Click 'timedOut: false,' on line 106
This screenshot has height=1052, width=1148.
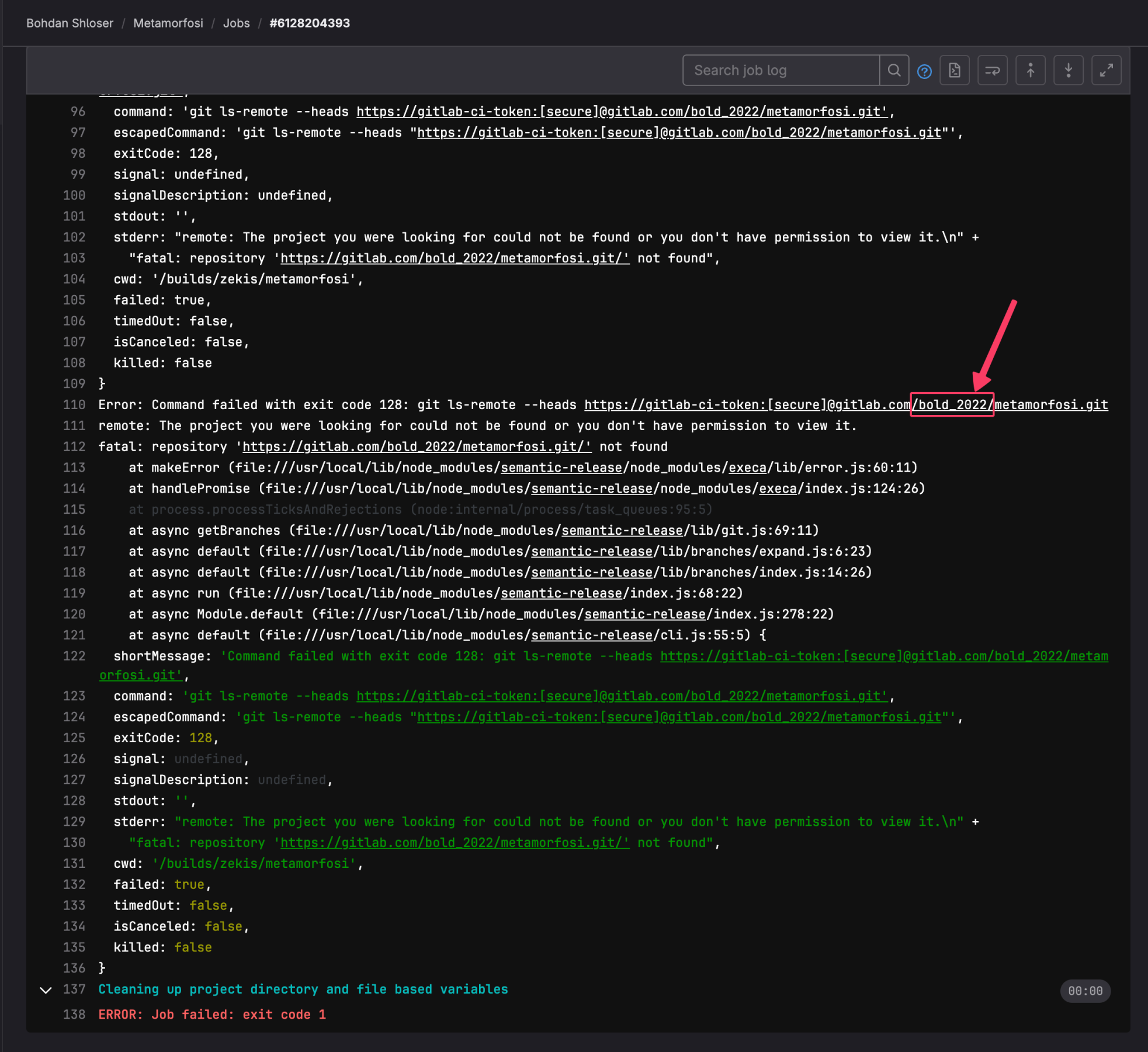[x=174, y=321]
